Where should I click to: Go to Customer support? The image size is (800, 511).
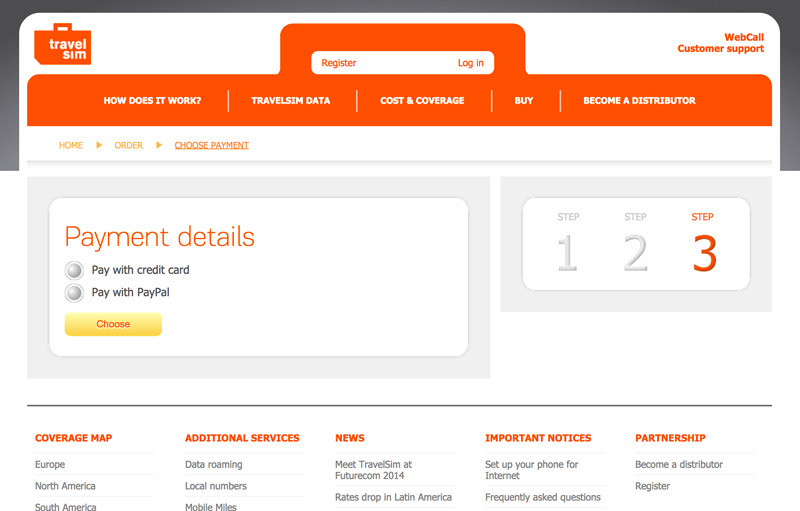point(720,48)
